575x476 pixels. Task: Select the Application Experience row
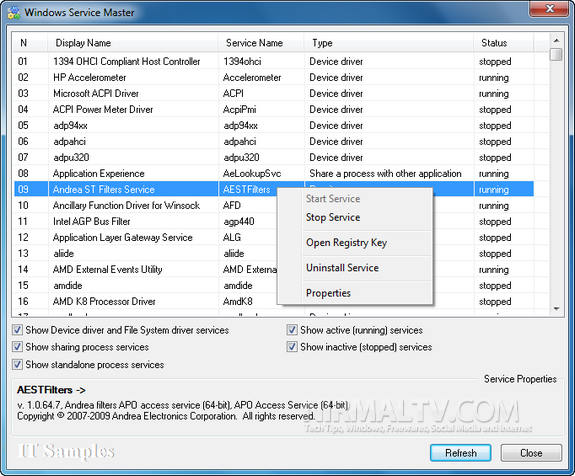274,173
